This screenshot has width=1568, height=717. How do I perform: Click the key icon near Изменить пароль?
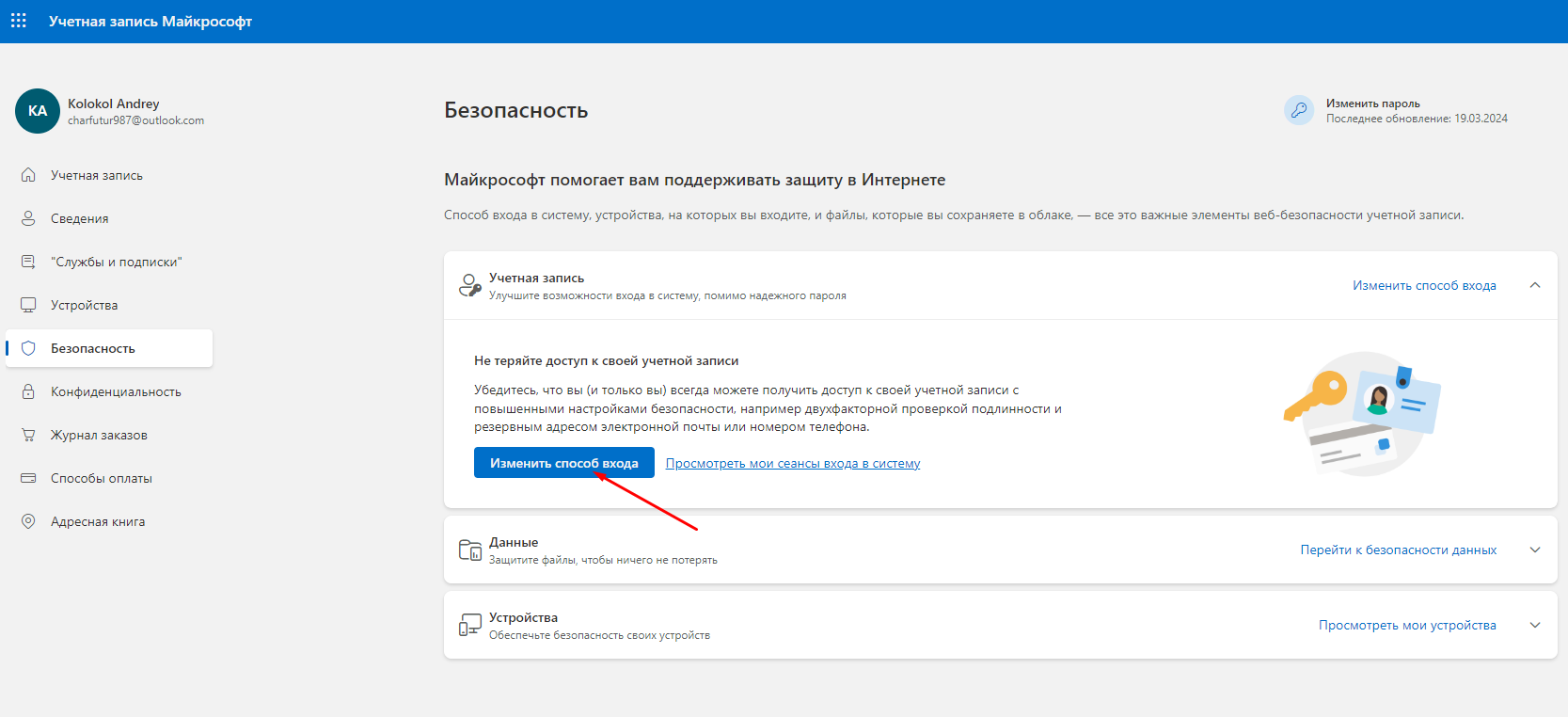pos(1299,110)
